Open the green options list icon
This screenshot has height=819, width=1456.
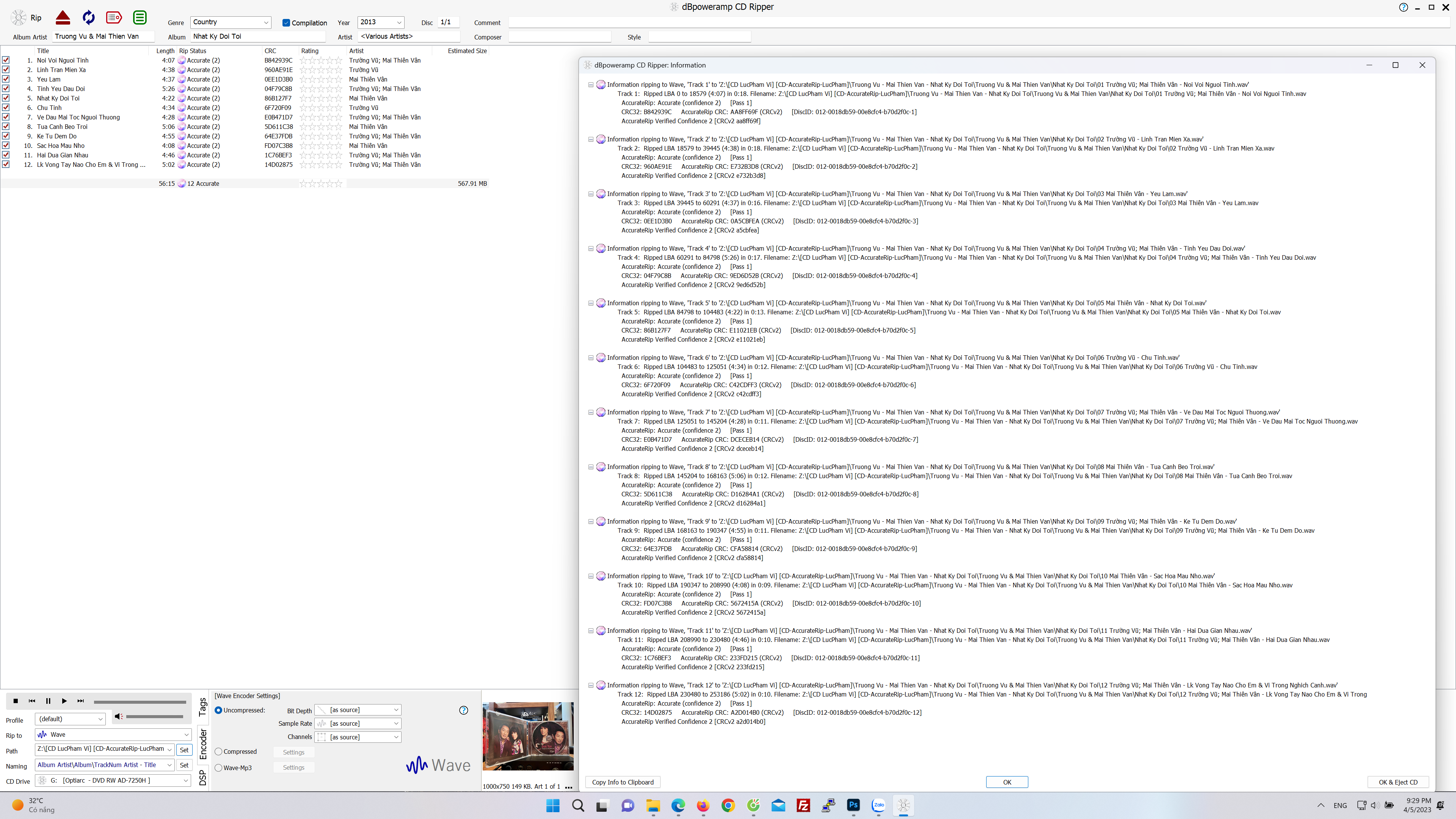(x=140, y=17)
